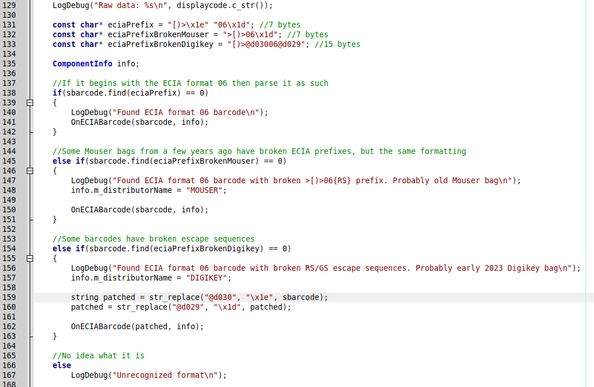Click the OnECIABarcode call on line 141
The image size is (594, 387).
(139, 122)
